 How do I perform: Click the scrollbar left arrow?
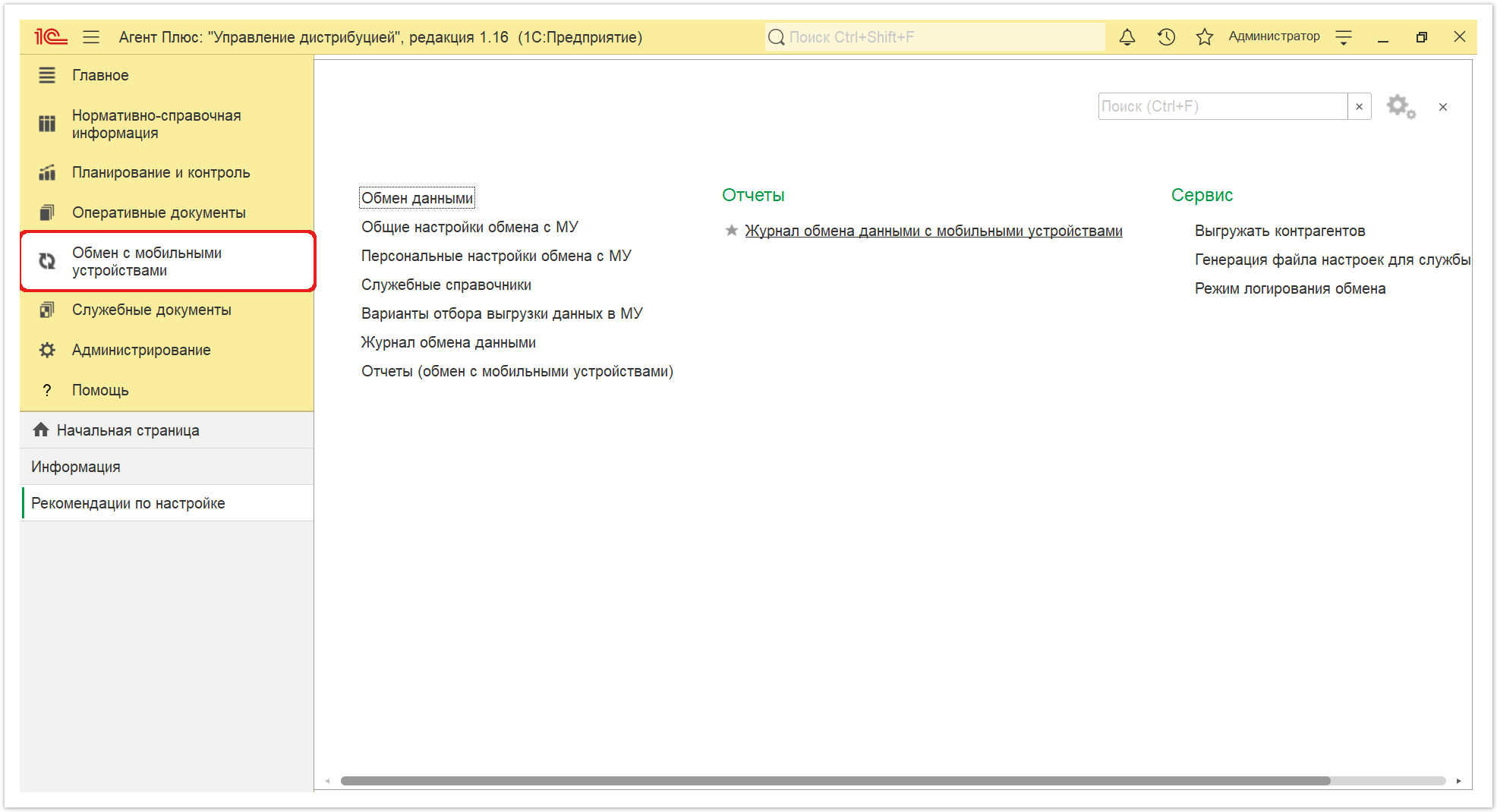(327, 781)
